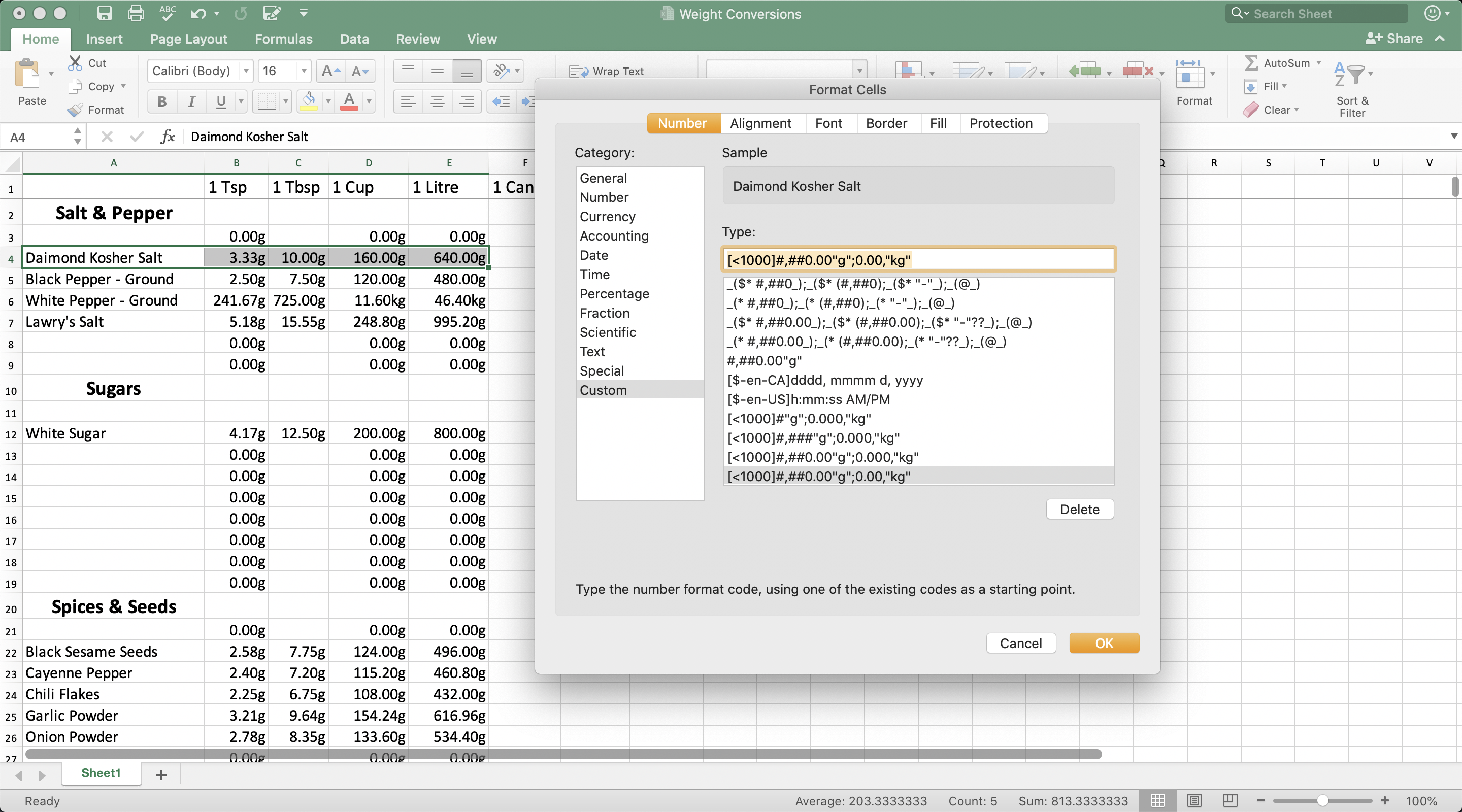1462x812 pixels.
Task: Click the Sort & Filter icon
Action: coord(1351,75)
